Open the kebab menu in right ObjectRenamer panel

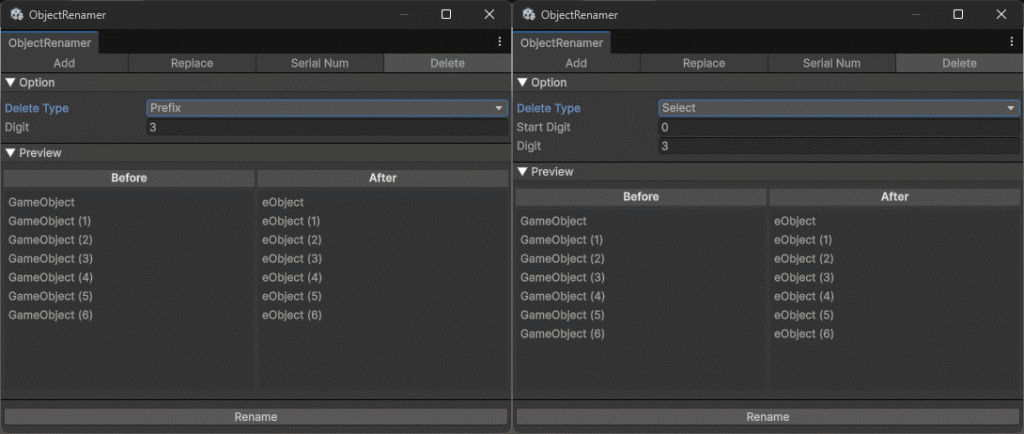[1011, 42]
